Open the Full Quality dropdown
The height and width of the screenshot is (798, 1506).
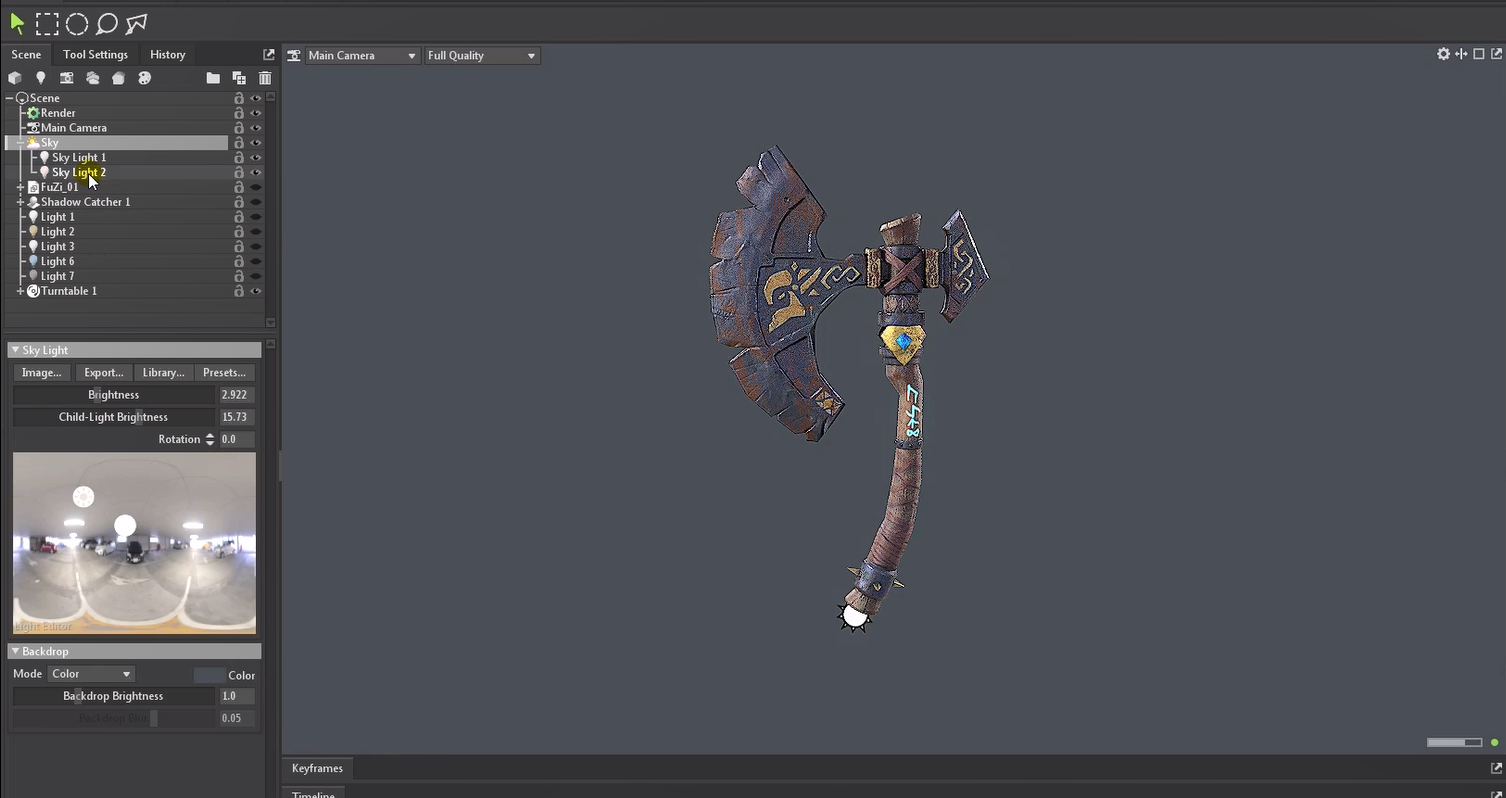(481, 56)
